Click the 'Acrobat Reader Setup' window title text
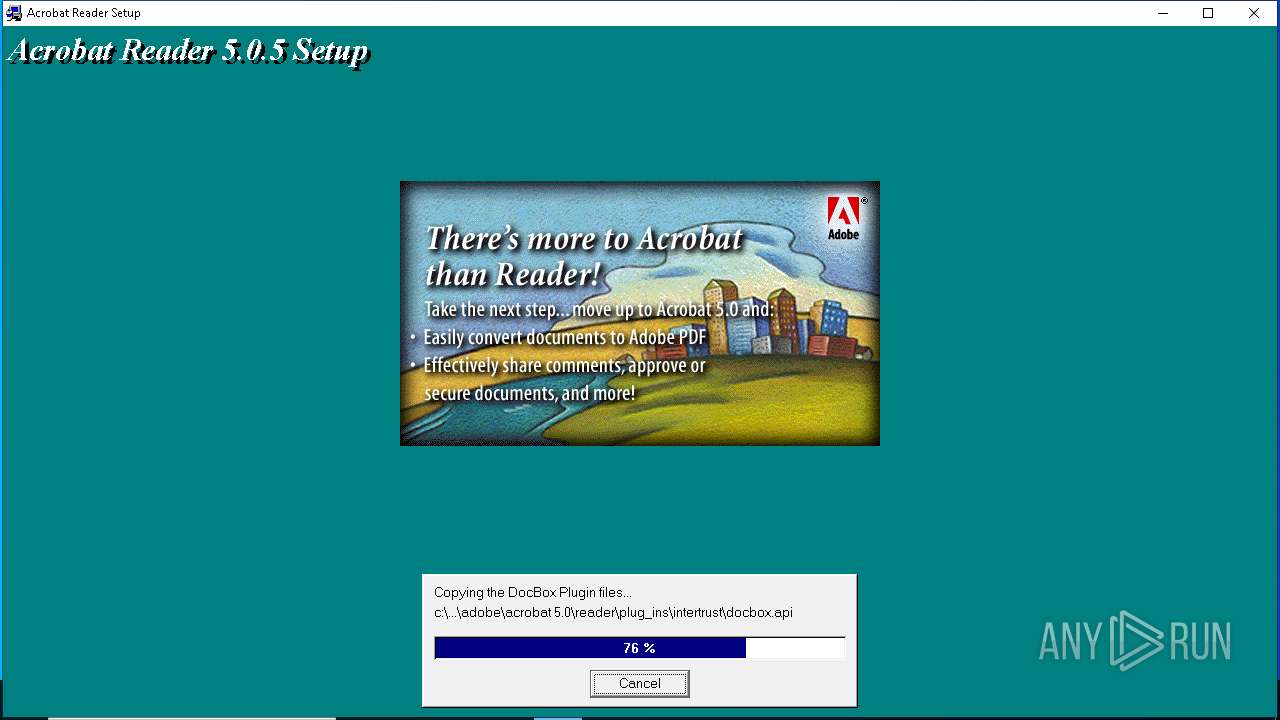The height and width of the screenshot is (720, 1280). click(84, 13)
